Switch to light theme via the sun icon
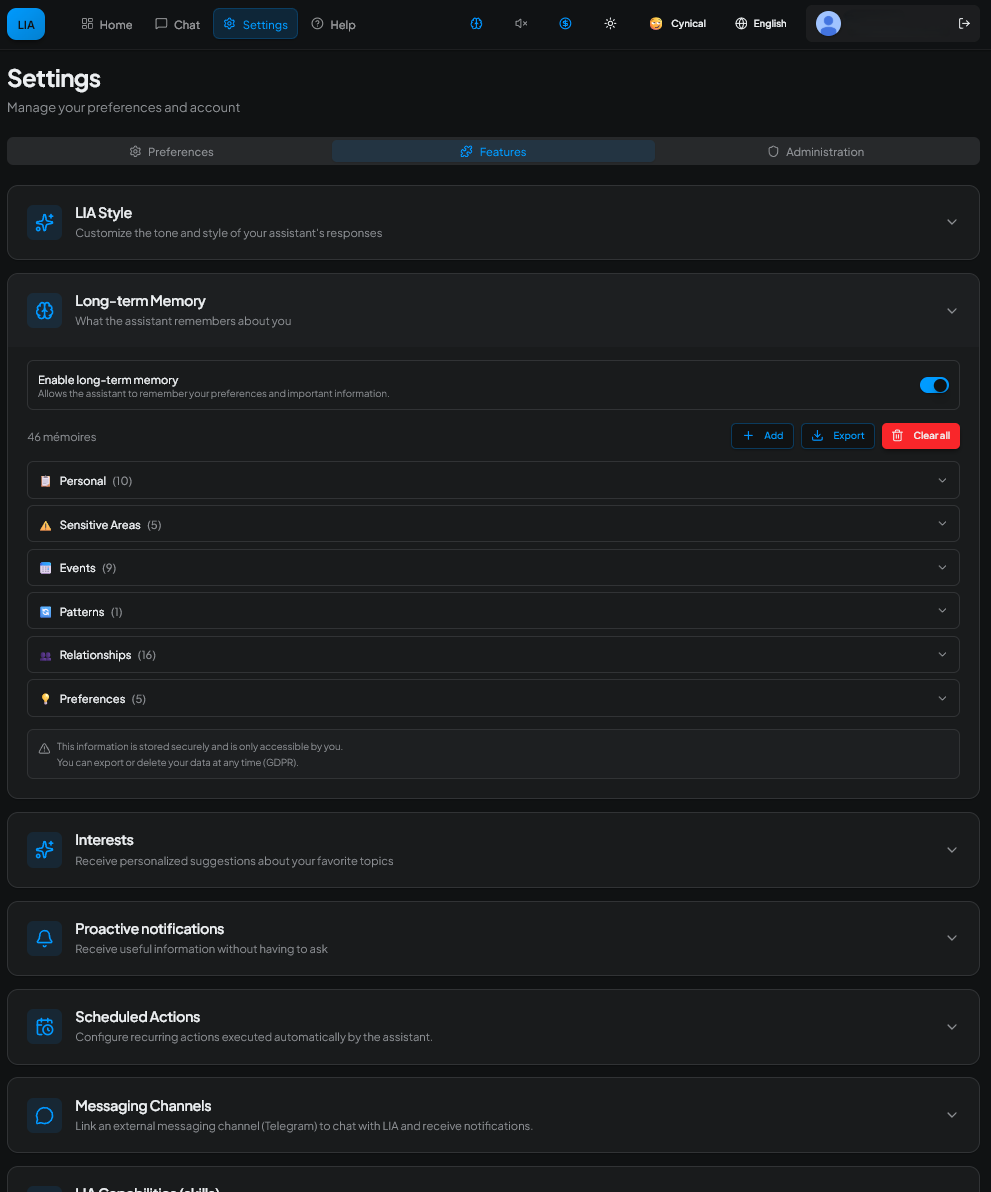991x1192 pixels. pyautogui.click(x=610, y=23)
